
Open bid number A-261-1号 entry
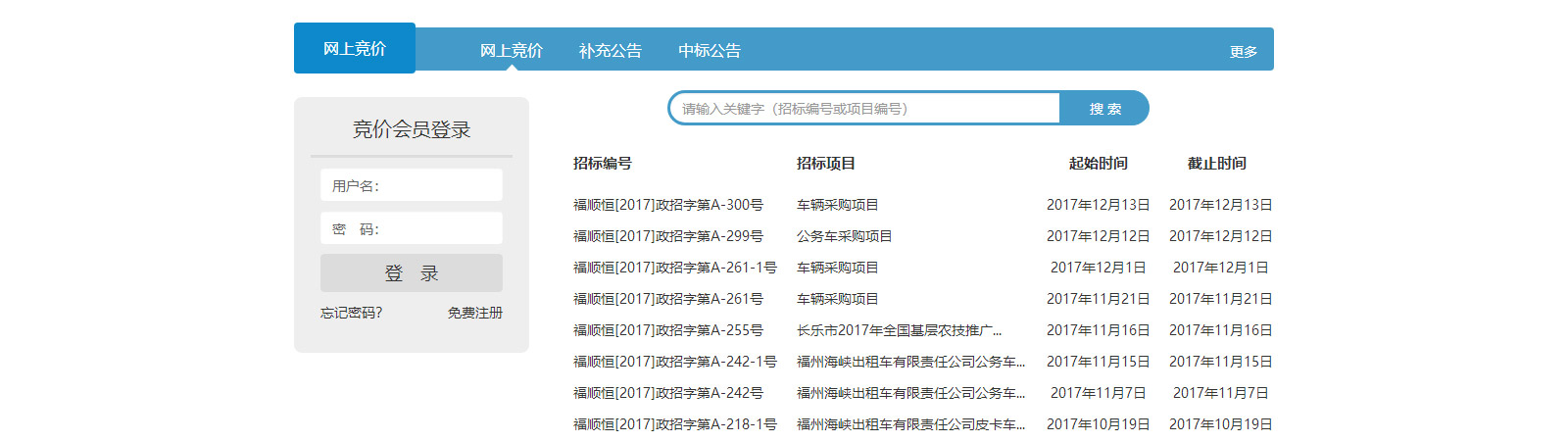coord(674,268)
